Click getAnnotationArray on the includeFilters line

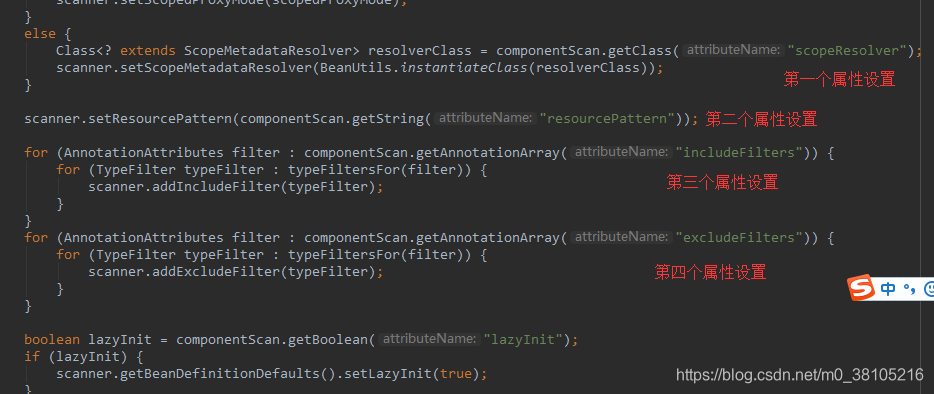(x=488, y=153)
